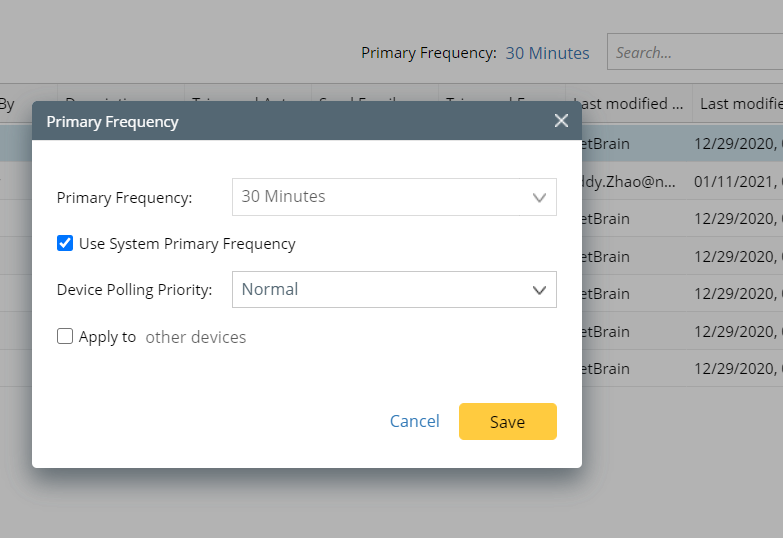Image resolution: width=783 pixels, height=538 pixels.
Task: Open the 30 Minutes link in header
Action: [547, 53]
